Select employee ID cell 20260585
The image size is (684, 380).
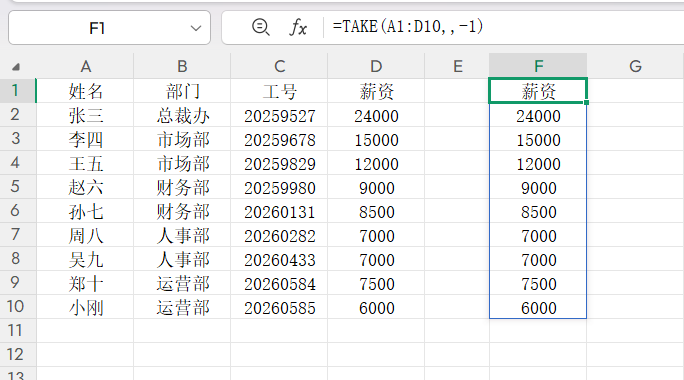(x=279, y=308)
